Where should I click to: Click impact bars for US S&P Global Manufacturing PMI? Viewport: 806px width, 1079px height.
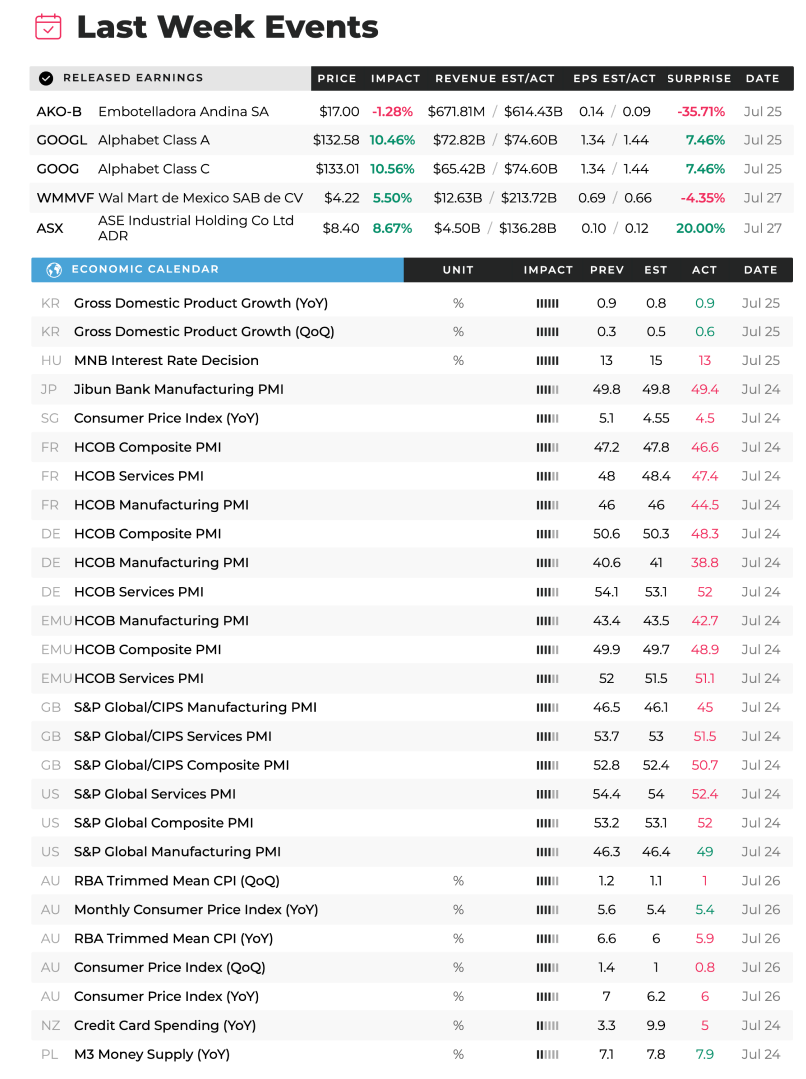(548, 853)
